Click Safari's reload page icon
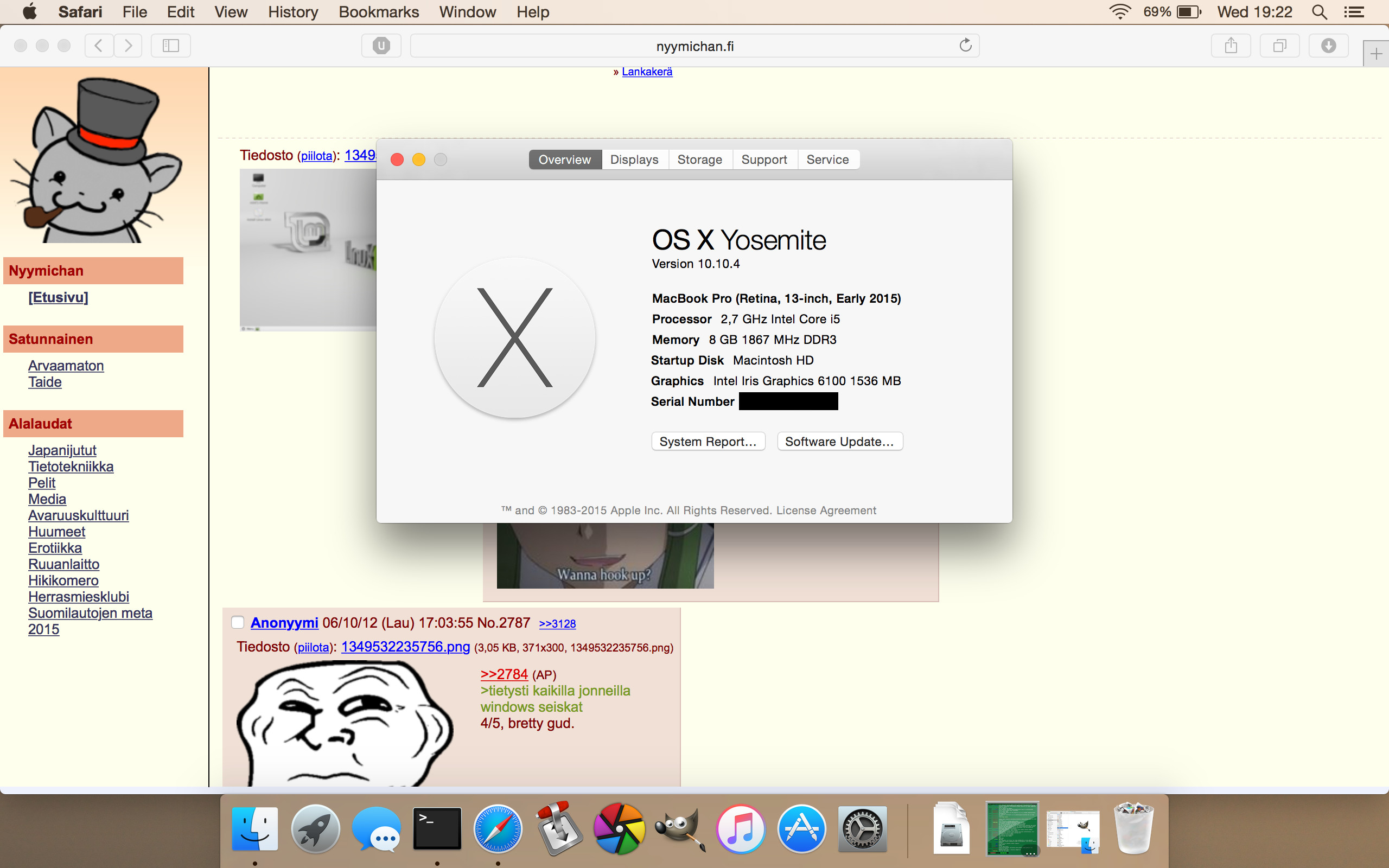Viewport: 1389px width, 868px height. [x=965, y=46]
